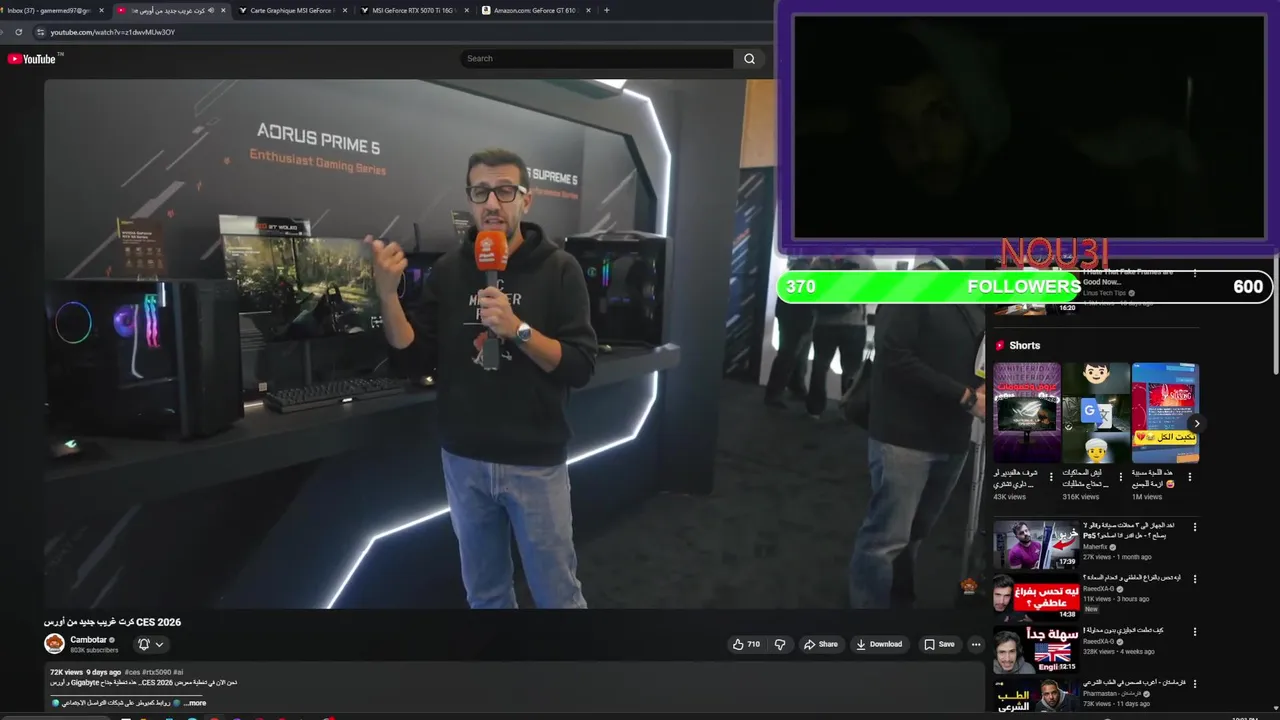Close the Amazon GeForce GT 610 tab
The height and width of the screenshot is (720, 1280).
pyautogui.click(x=588, y=10)
